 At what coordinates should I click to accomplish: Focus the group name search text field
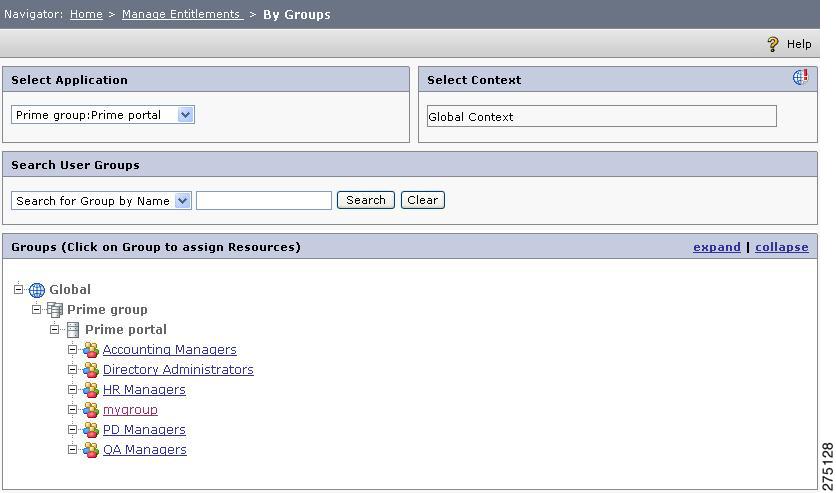pos(264,200)
